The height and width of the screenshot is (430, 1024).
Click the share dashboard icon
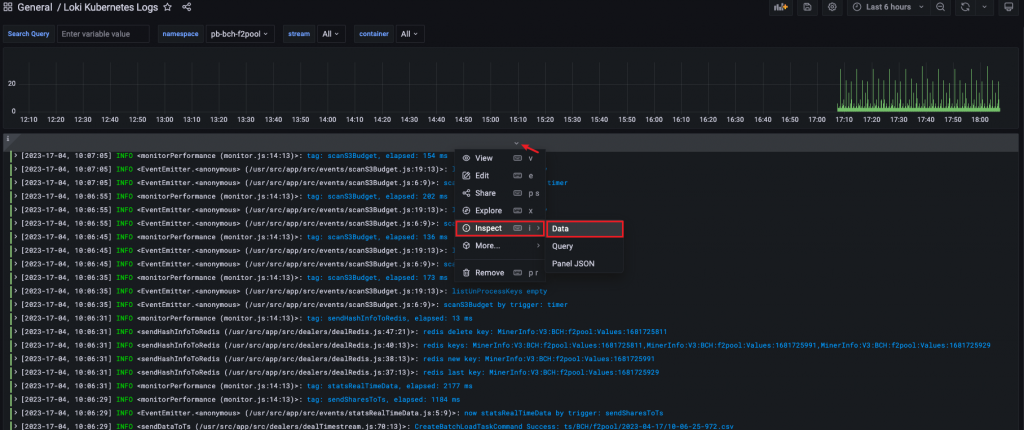coord(187,7)
